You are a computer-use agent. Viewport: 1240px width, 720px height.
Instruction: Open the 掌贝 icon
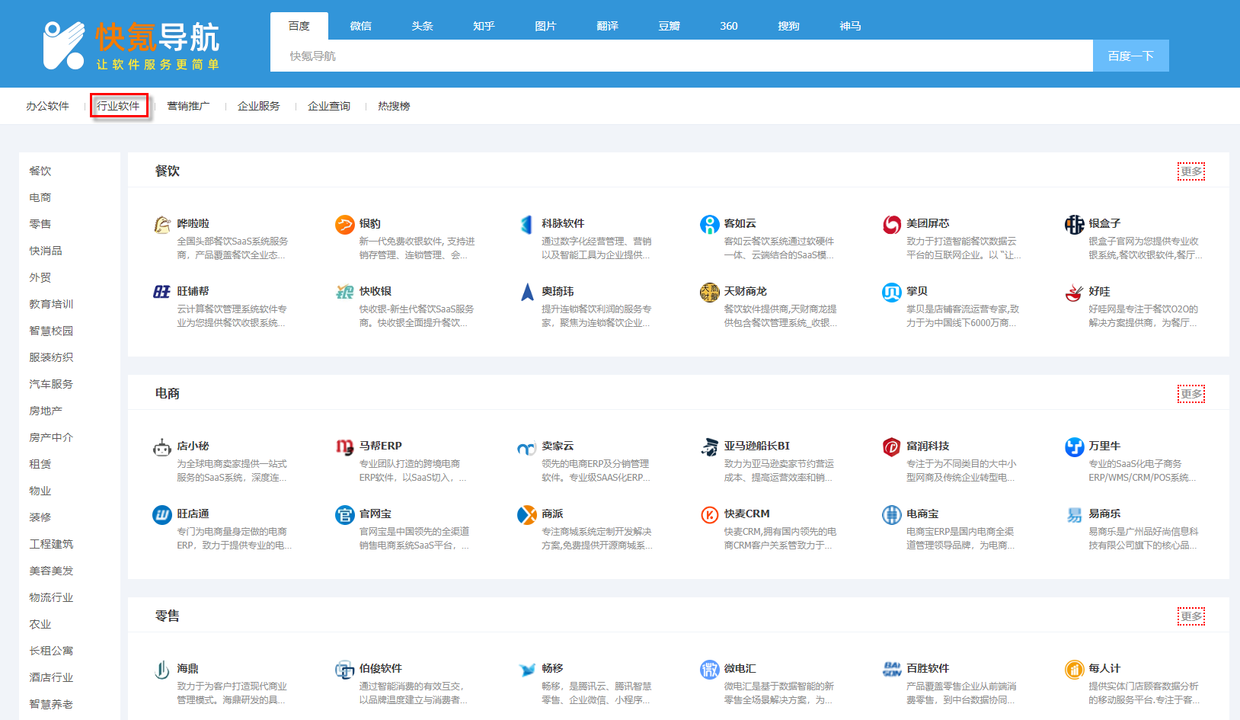coord(892,292)
